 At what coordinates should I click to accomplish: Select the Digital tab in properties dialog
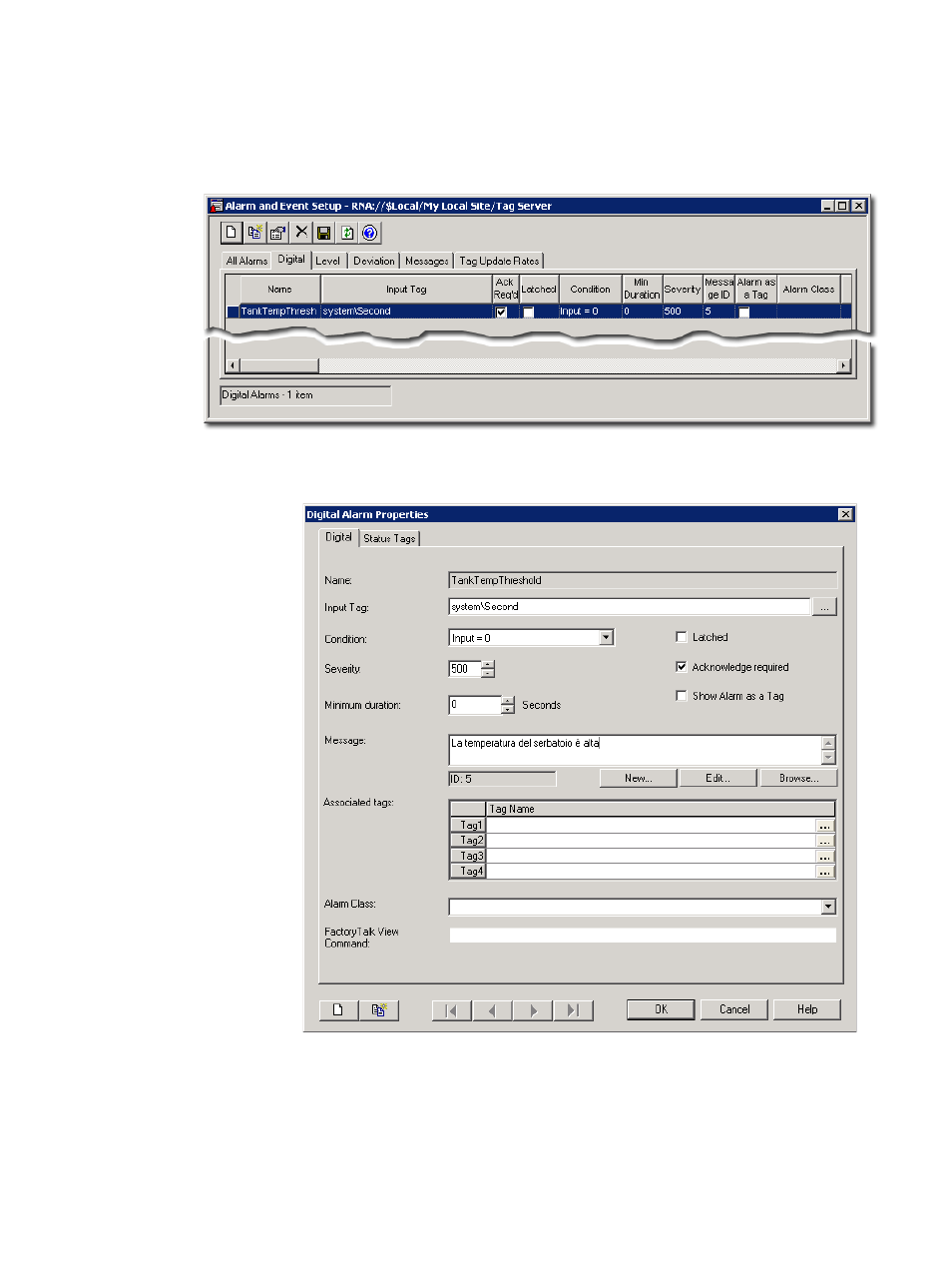coord(338,537)
